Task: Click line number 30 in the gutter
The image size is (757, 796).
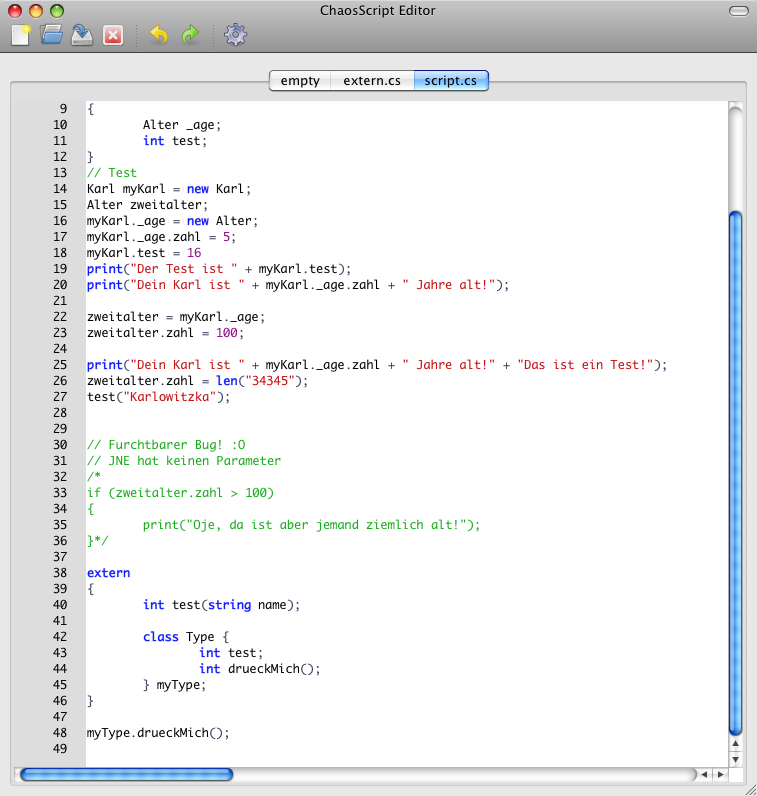Action: (58, 445)
